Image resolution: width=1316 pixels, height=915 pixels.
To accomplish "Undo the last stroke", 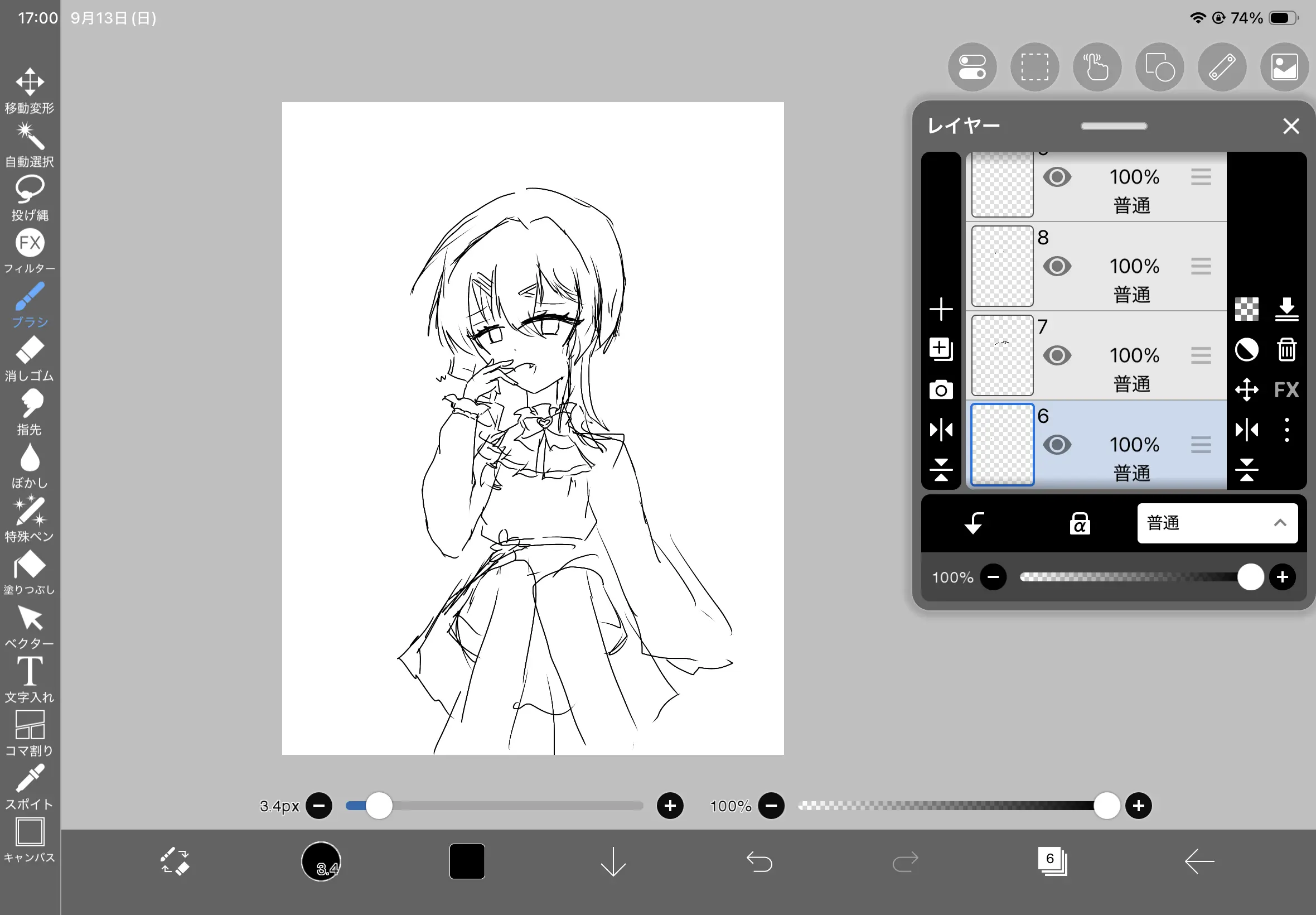I will [x=759, y=861].
